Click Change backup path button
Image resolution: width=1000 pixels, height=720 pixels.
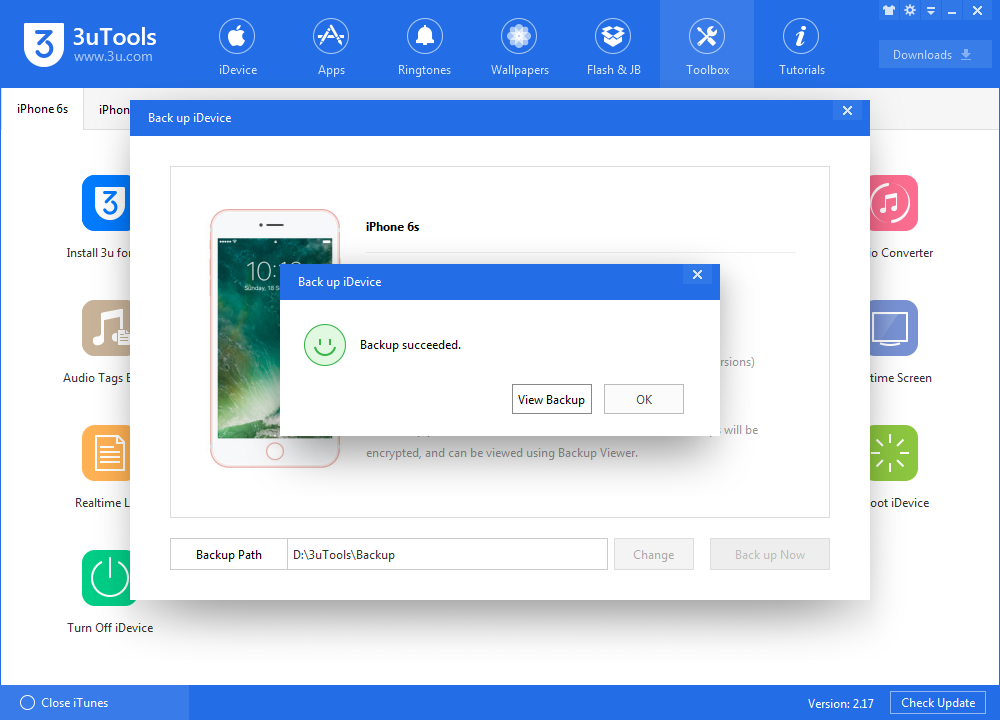click(654, 554)
